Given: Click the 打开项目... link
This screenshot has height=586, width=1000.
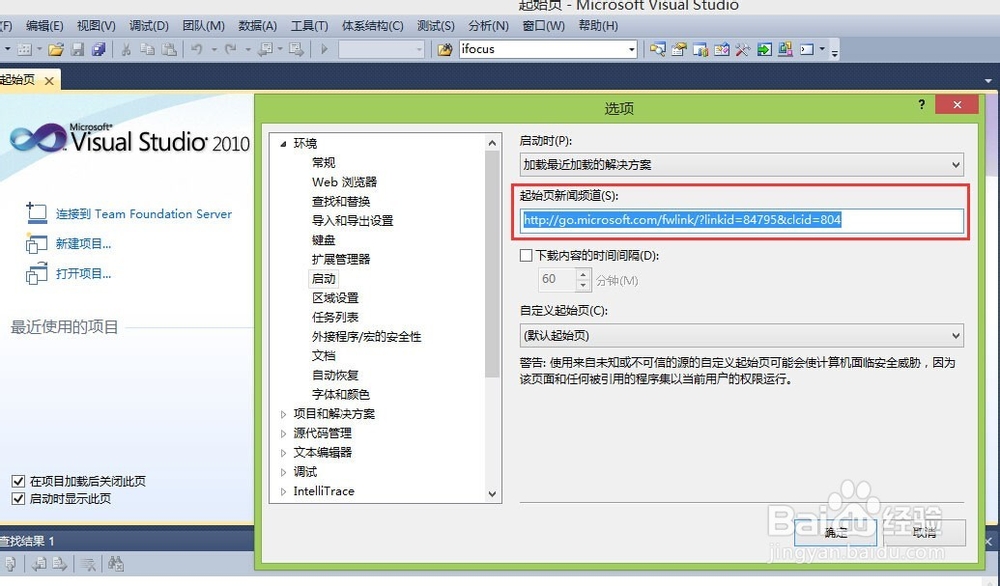Looking at the screenshot, I should (x=84, y=274).
